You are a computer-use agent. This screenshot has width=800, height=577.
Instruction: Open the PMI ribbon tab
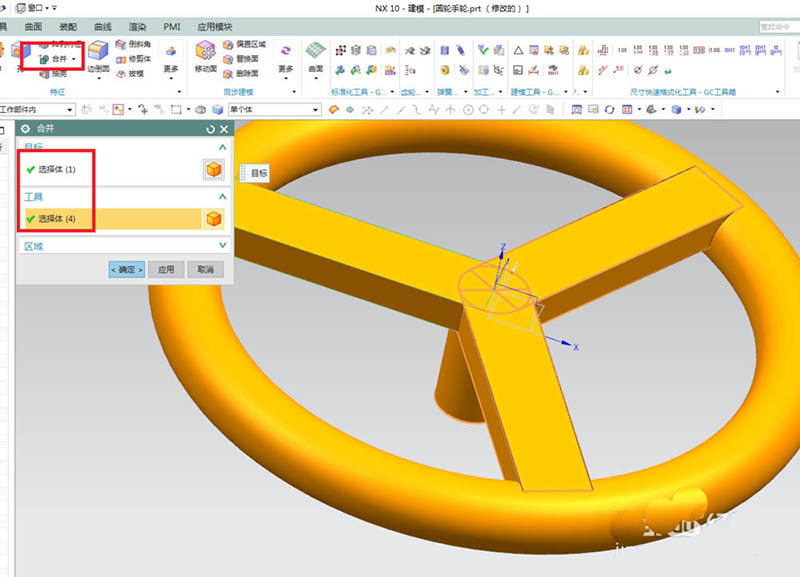(x=172, y=27)
